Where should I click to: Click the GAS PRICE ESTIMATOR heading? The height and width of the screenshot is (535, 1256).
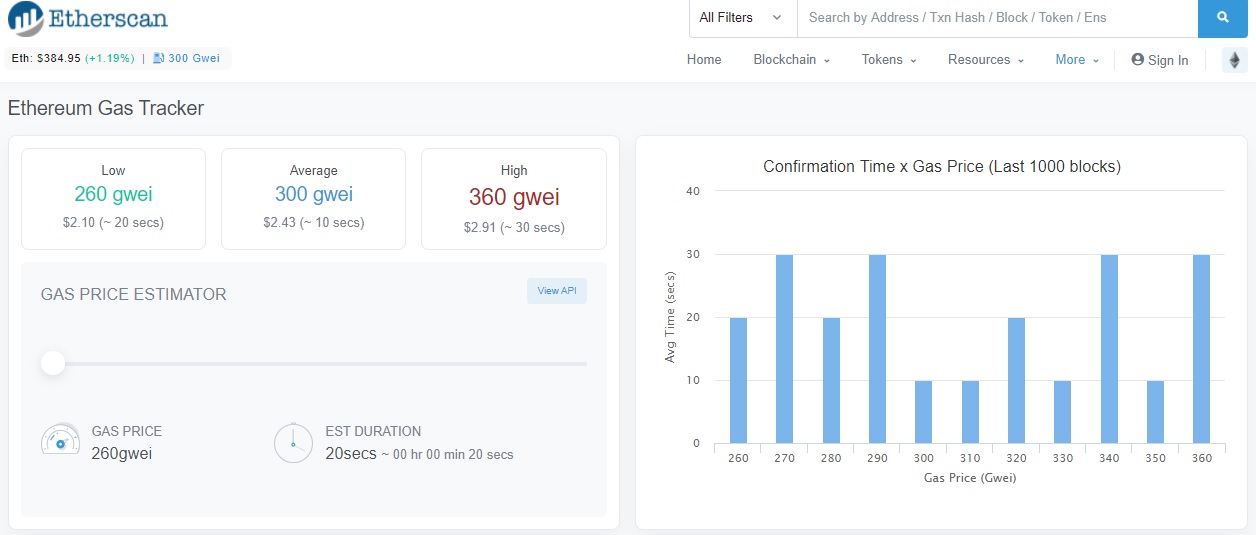point(134,294)
